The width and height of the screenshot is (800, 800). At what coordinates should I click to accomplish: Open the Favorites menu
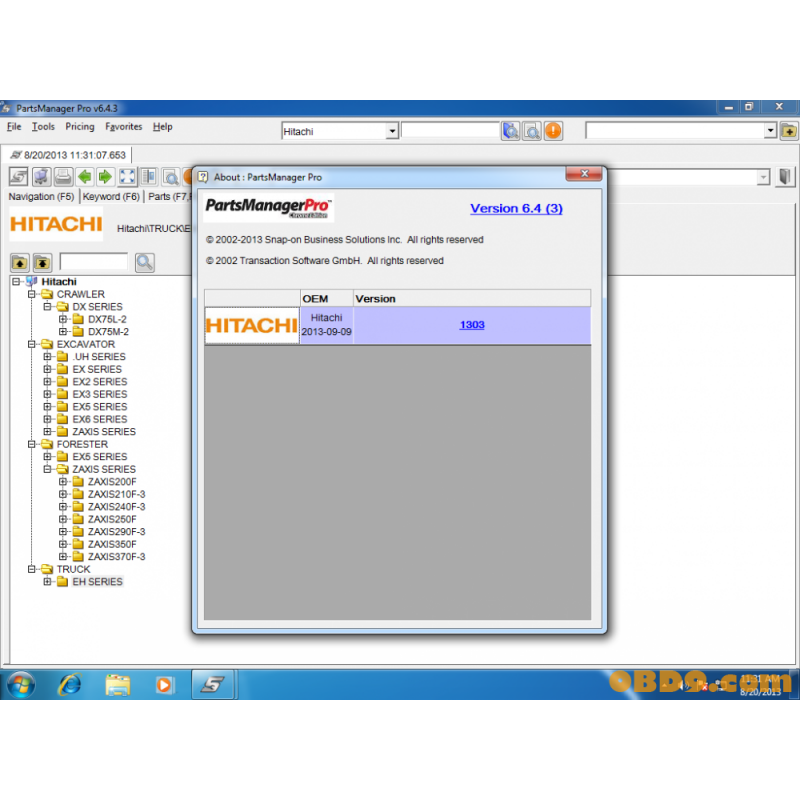click(123, 127)
